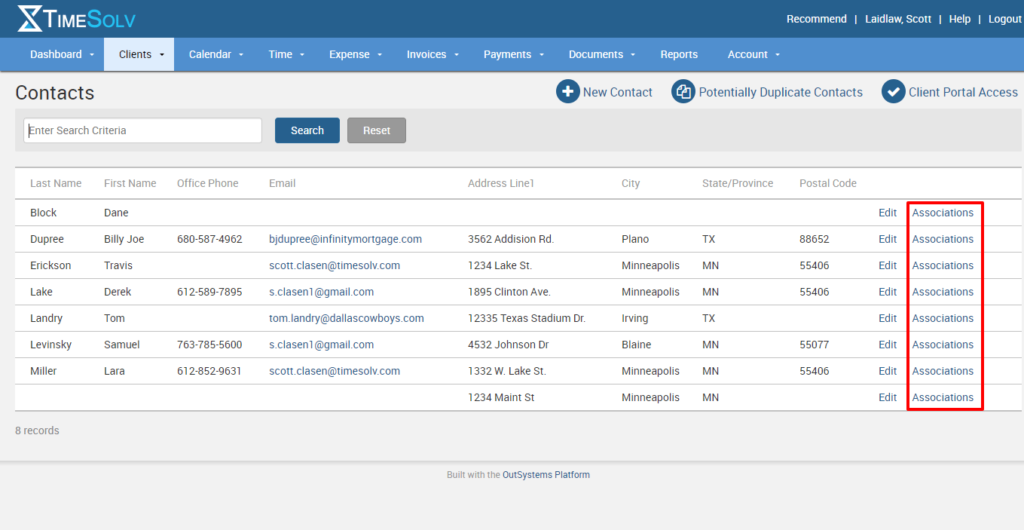Open Associations for Dane Block
The height and width of the screenshot is (530, 1024).
click(x=942, y=213)
